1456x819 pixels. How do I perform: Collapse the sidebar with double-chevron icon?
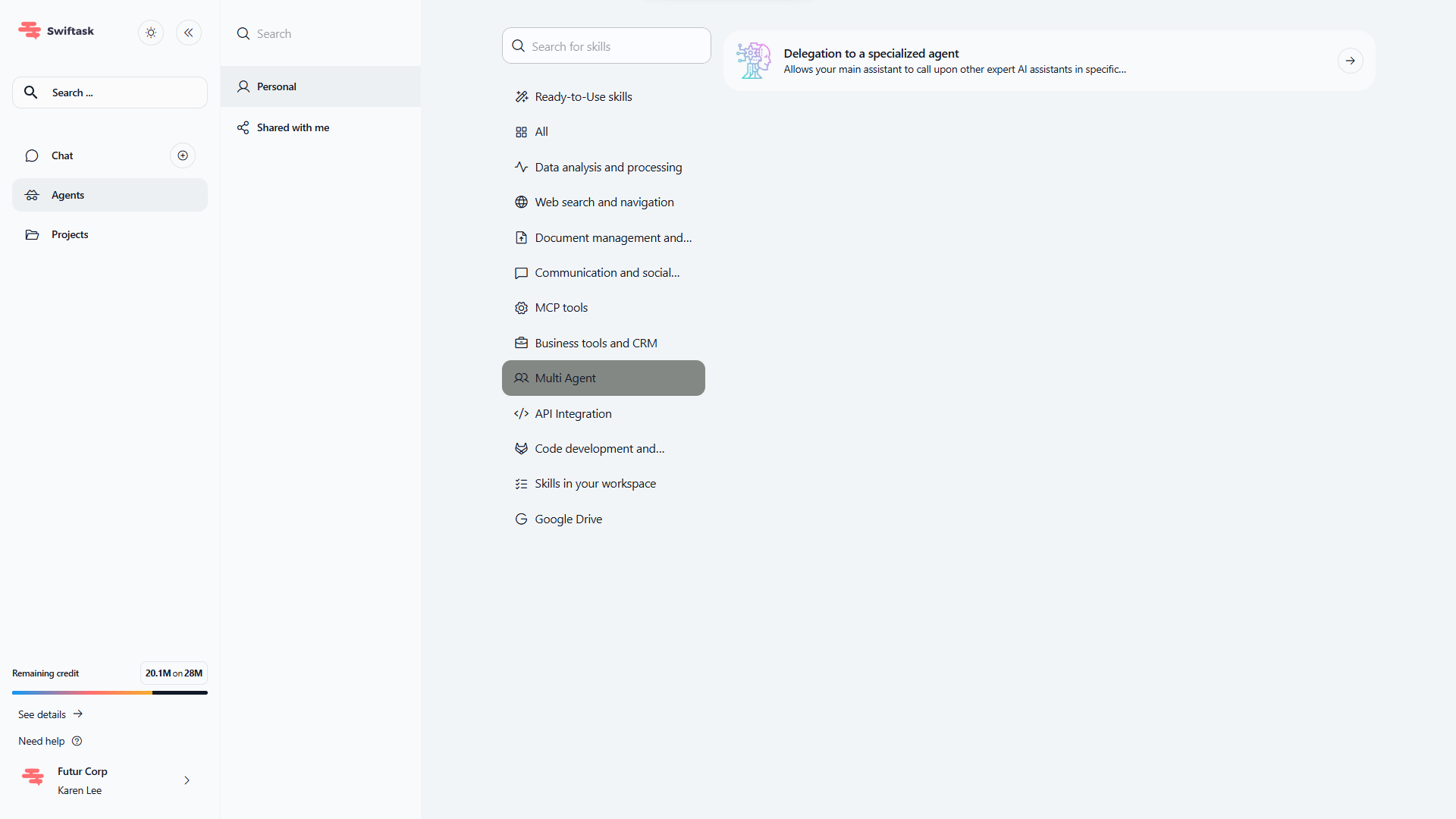pyautogui.click(x=189, y=33)
